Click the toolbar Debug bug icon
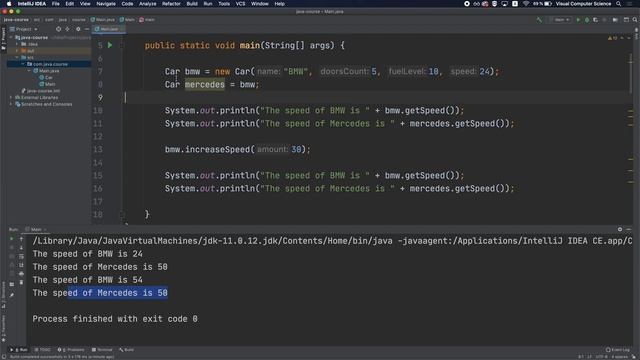 (x=587, y=20)
